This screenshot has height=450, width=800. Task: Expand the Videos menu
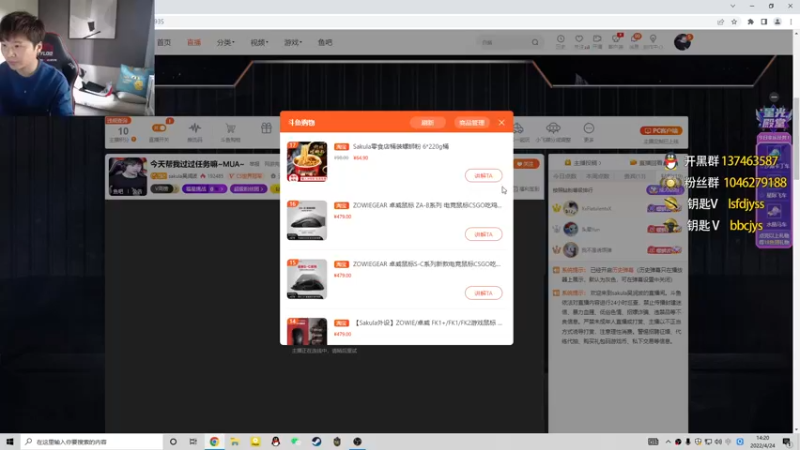(x=259, y=42)
